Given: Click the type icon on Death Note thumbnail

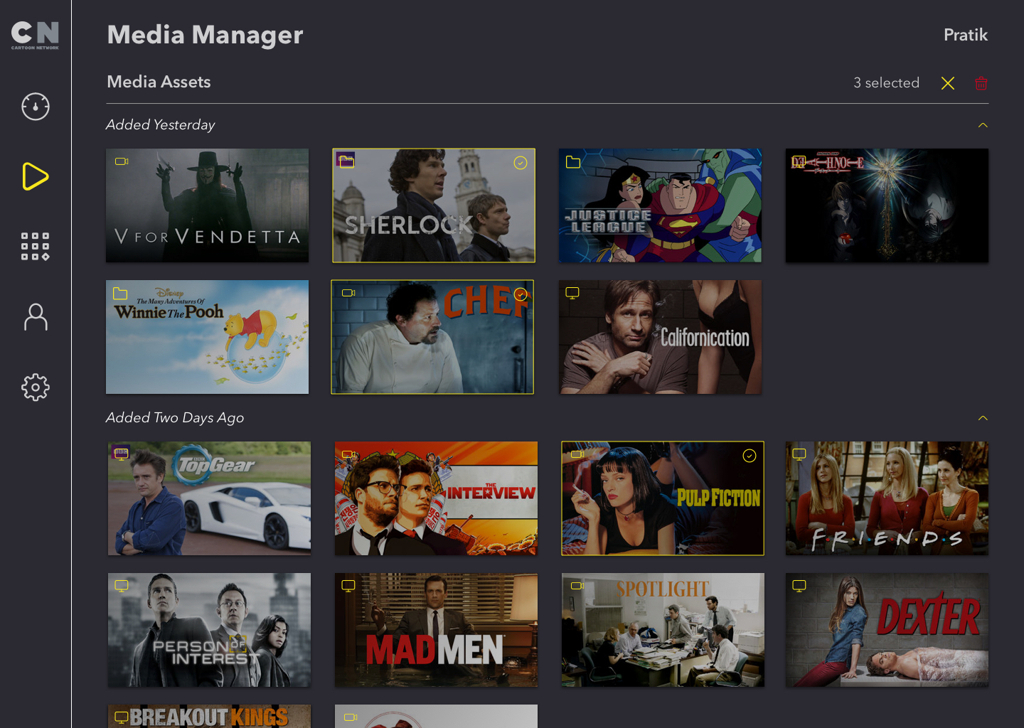Looking at the screenshot, I should click(798, 161).
